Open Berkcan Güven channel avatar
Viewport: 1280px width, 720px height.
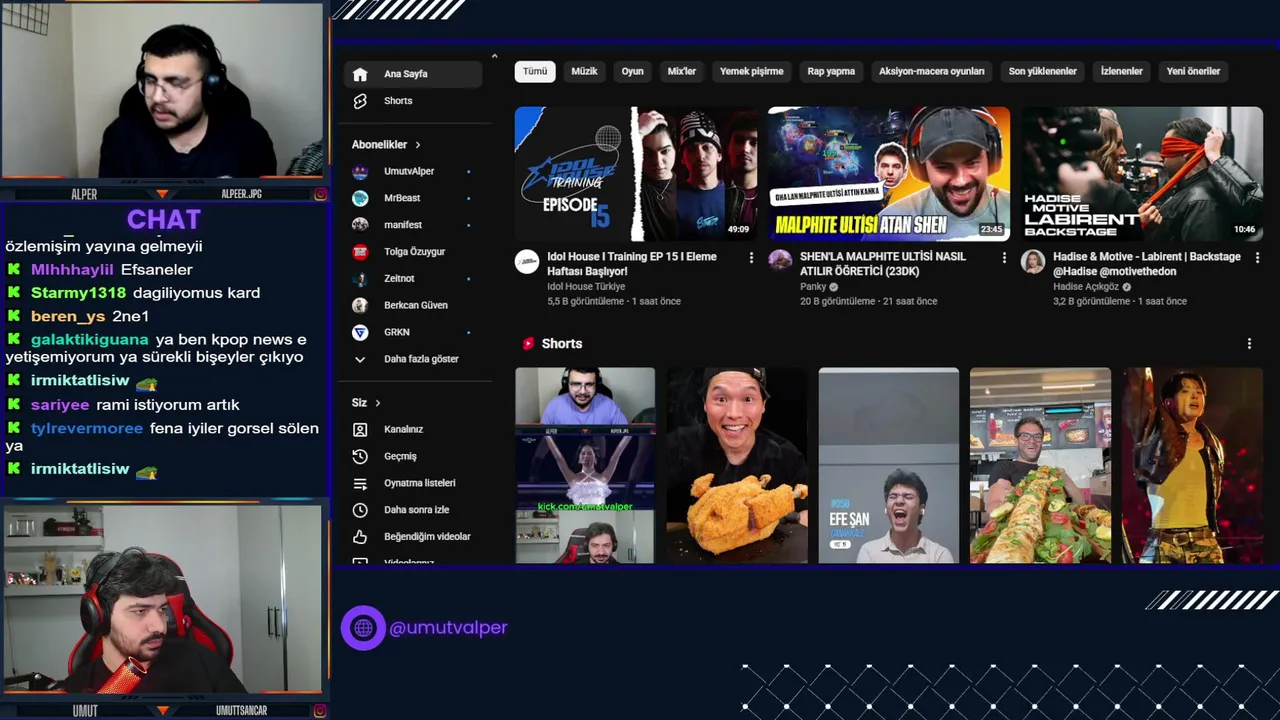(360, 305)
